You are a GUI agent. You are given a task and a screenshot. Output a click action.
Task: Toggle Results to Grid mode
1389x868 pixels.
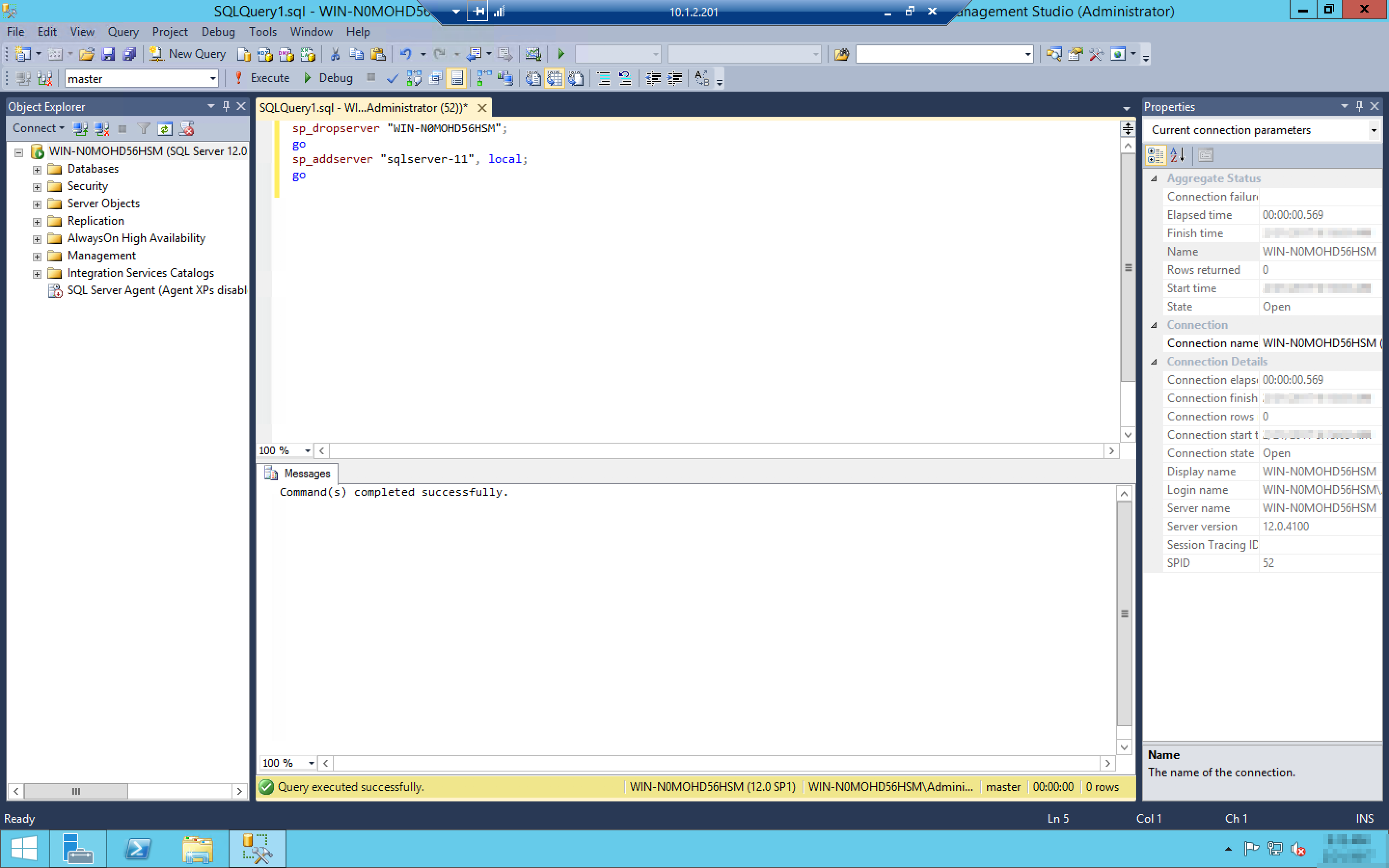(x=555, y=79)
